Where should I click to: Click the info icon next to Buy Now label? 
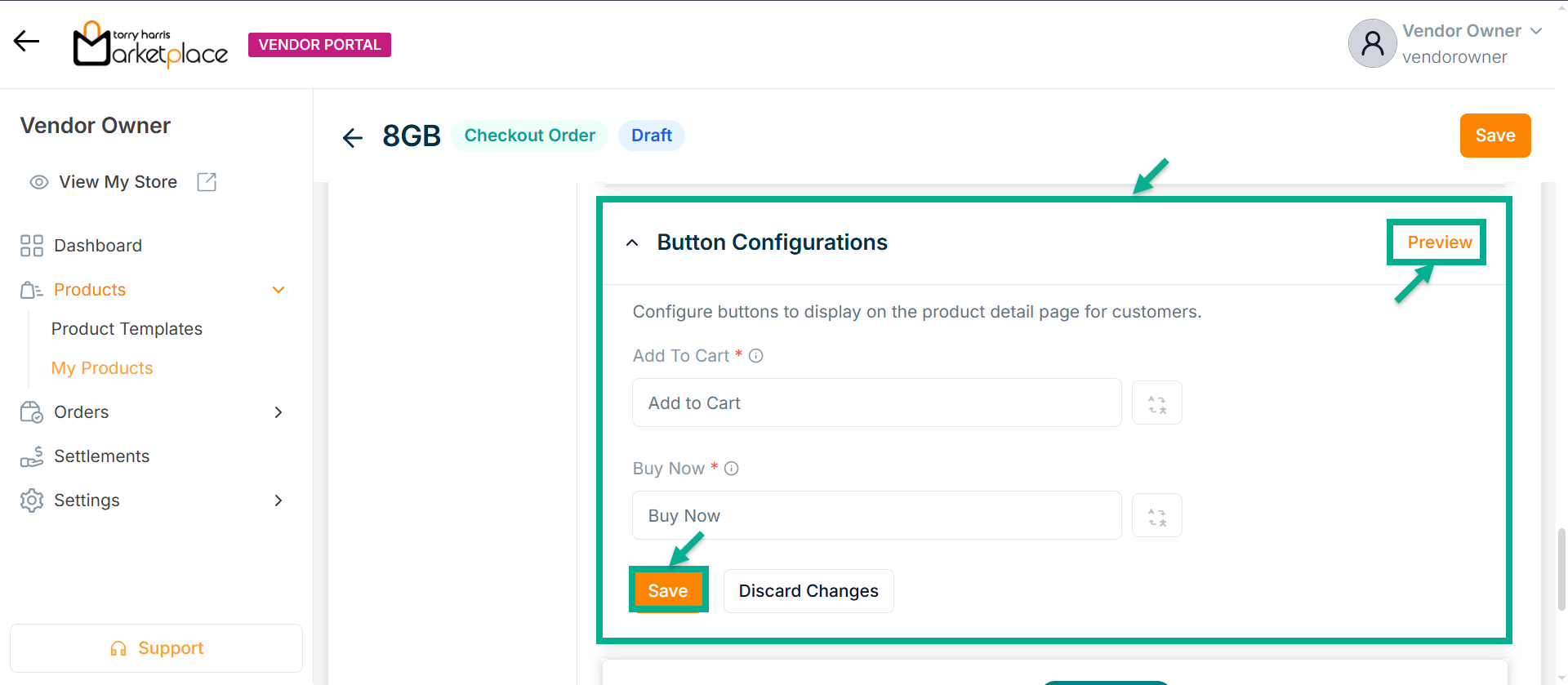(x=732, y=469)
